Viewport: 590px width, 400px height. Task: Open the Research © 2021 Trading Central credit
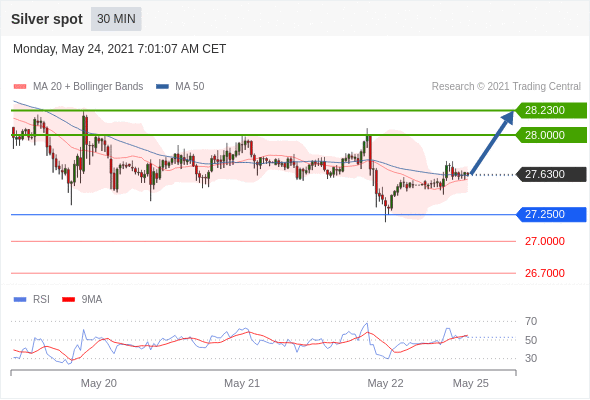tap(506, 87)
